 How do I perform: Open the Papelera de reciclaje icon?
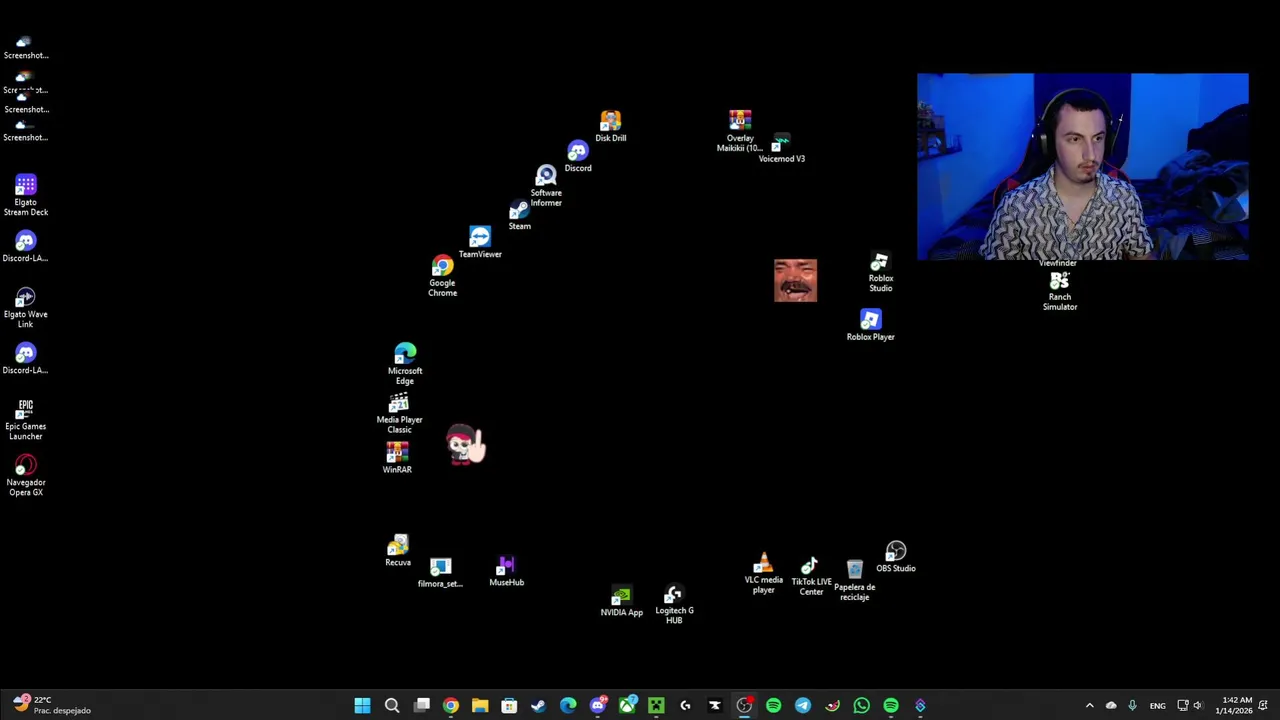click(854, 581)
